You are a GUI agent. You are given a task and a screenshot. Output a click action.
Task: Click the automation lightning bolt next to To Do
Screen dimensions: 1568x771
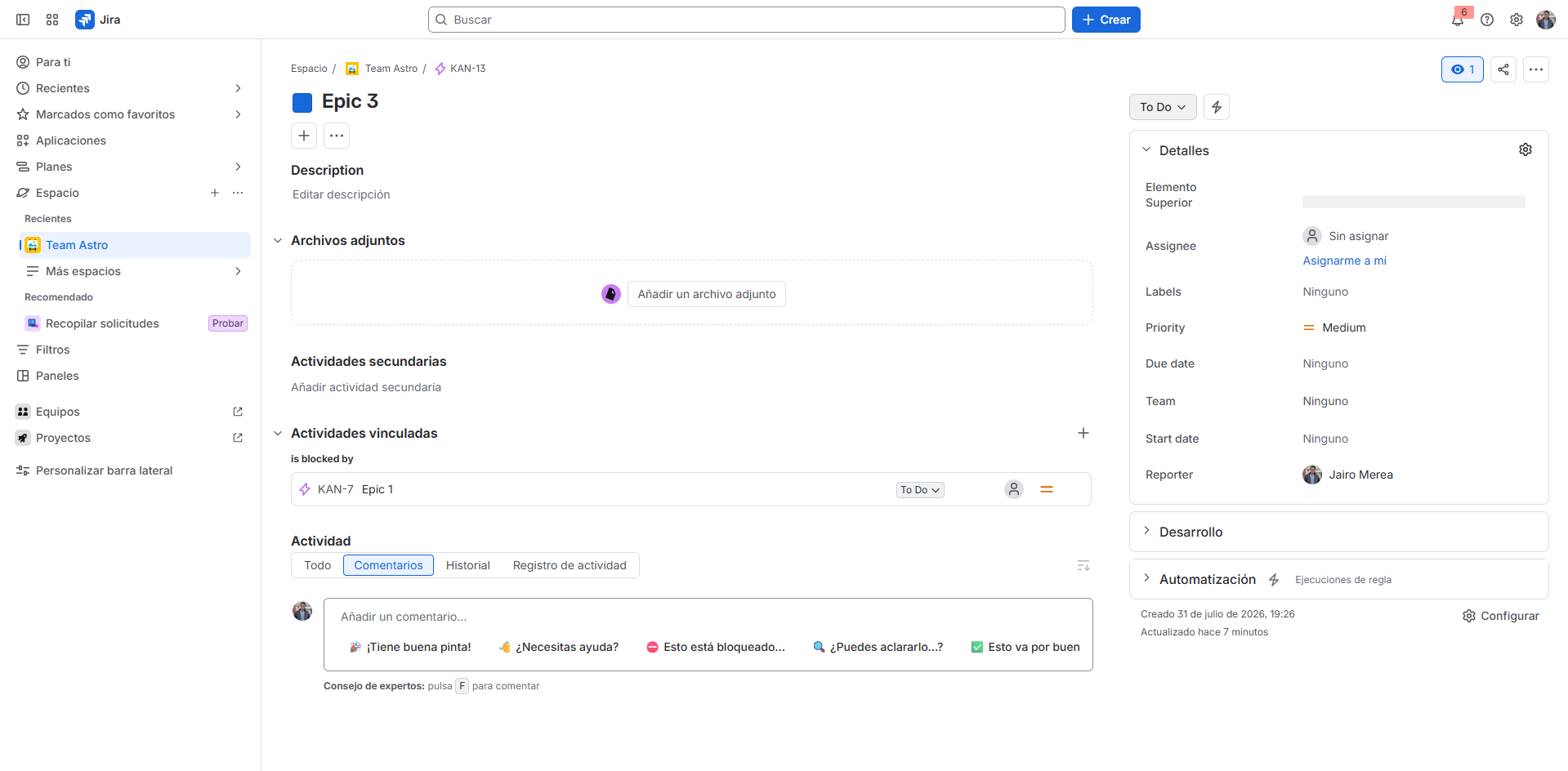[1217, 107]
